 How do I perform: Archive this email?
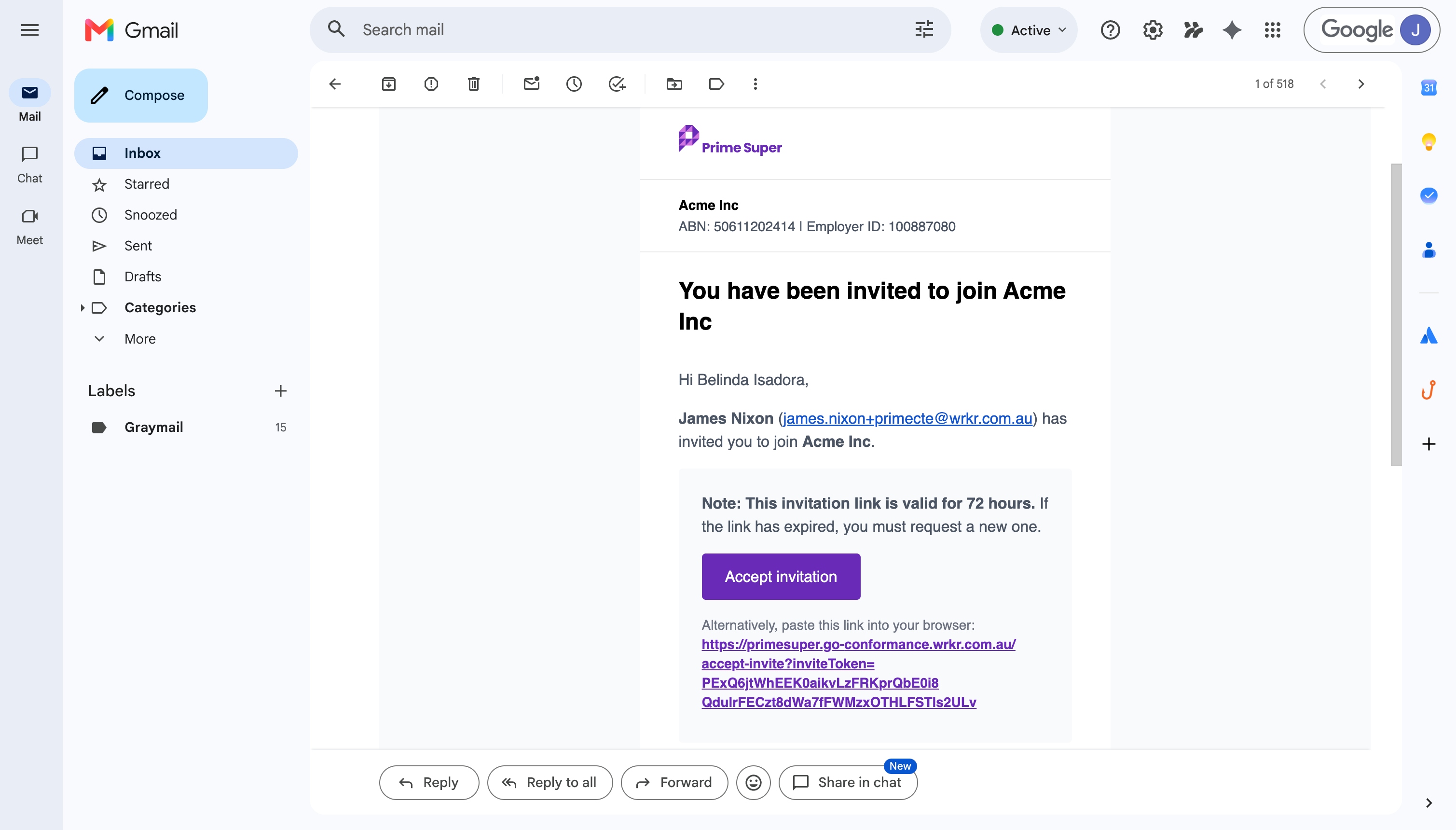389,84
